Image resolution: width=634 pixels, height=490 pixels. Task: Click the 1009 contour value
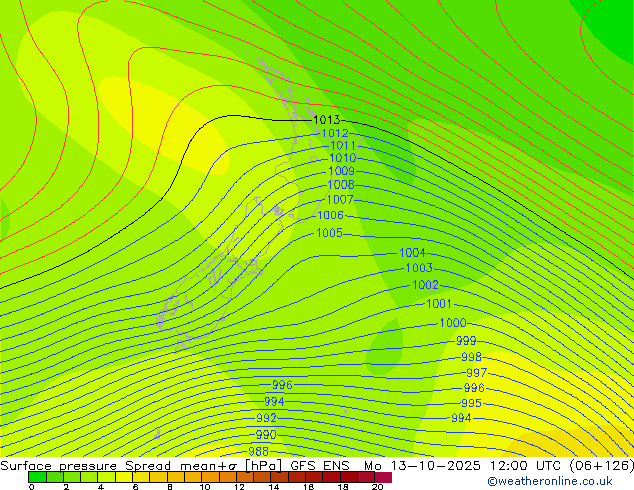[x=341, y=171]
